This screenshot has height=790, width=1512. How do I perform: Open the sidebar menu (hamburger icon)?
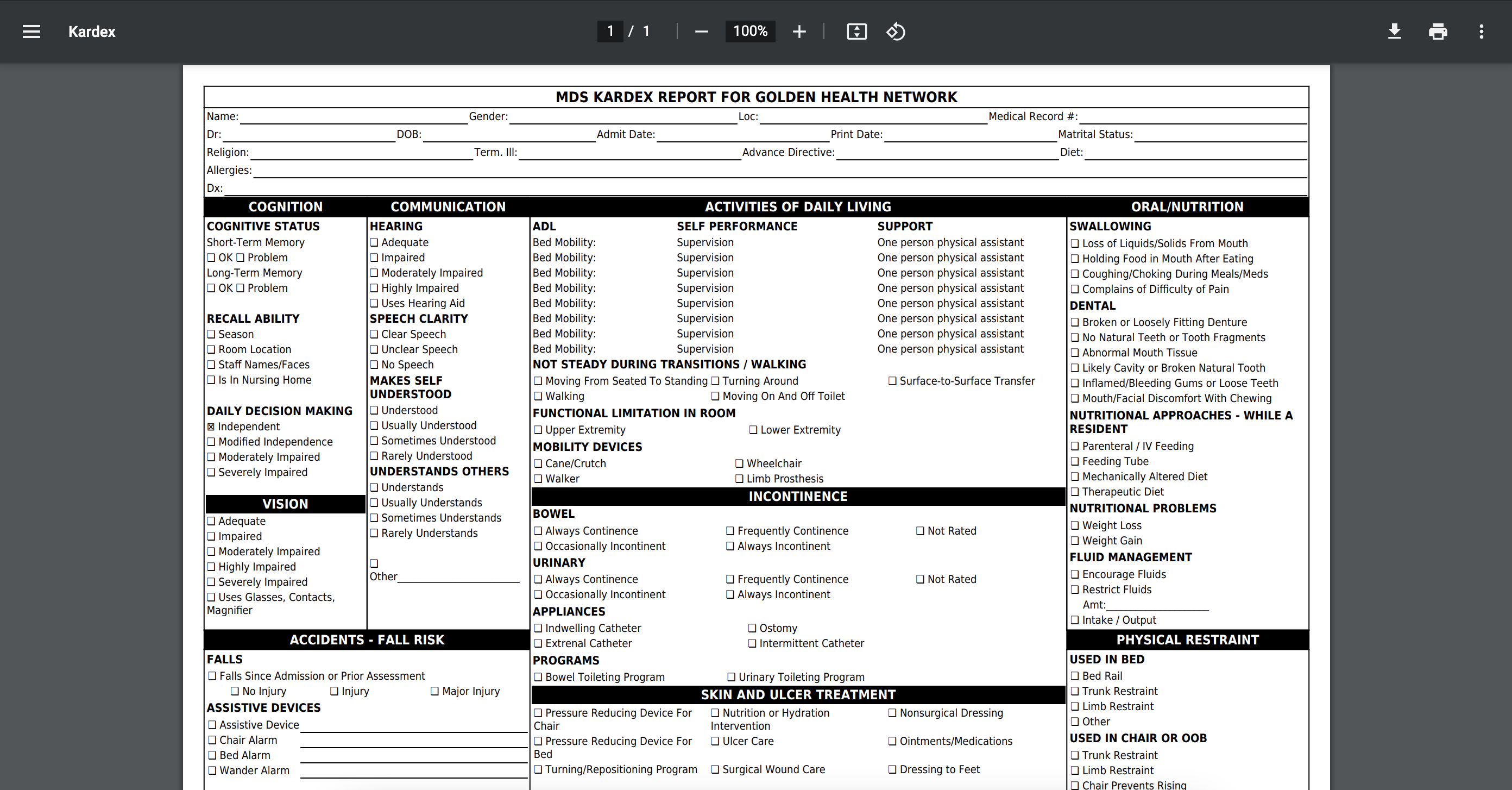click(31, 32)
